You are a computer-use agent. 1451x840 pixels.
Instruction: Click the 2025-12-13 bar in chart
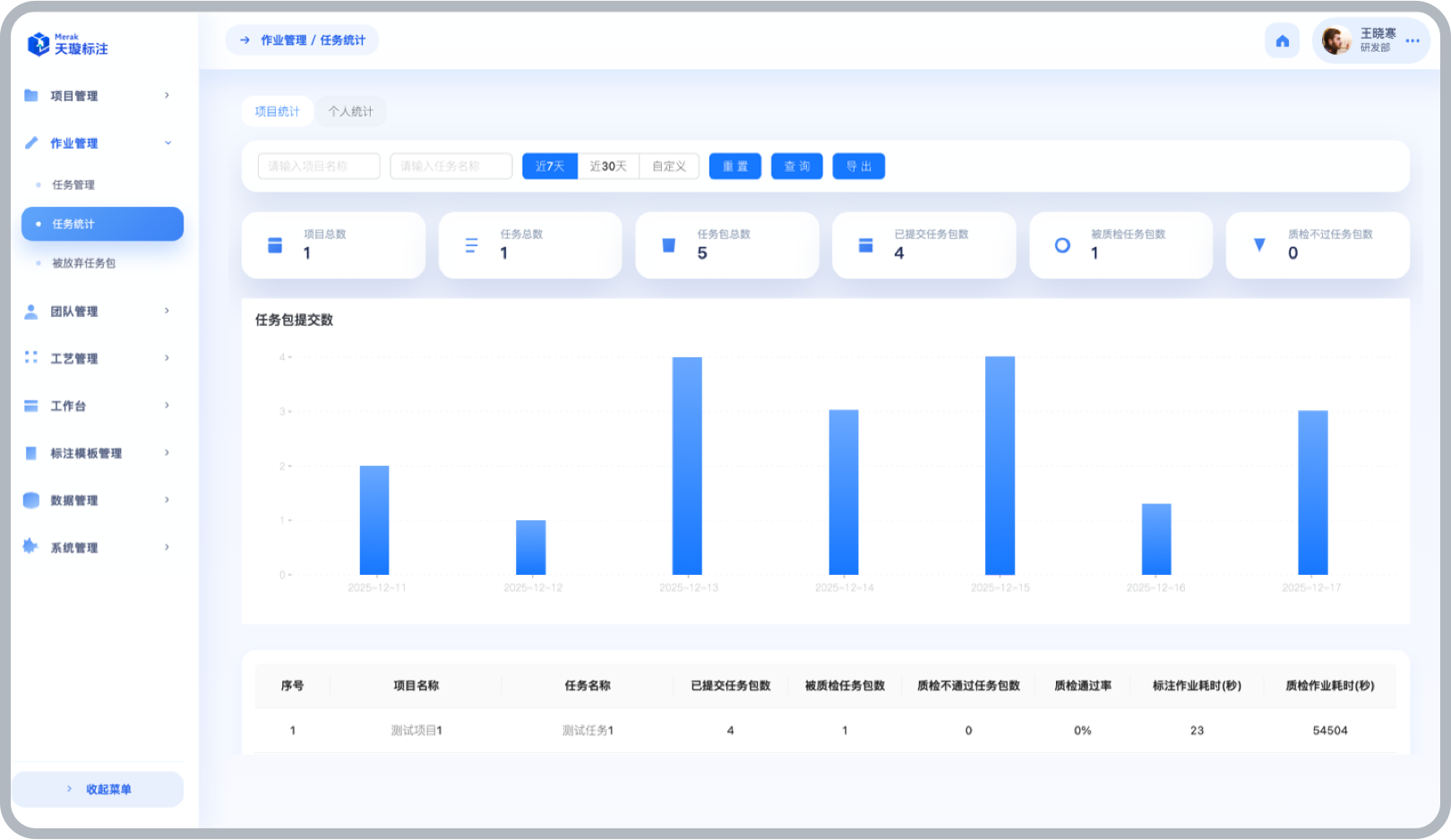(687, 466)
